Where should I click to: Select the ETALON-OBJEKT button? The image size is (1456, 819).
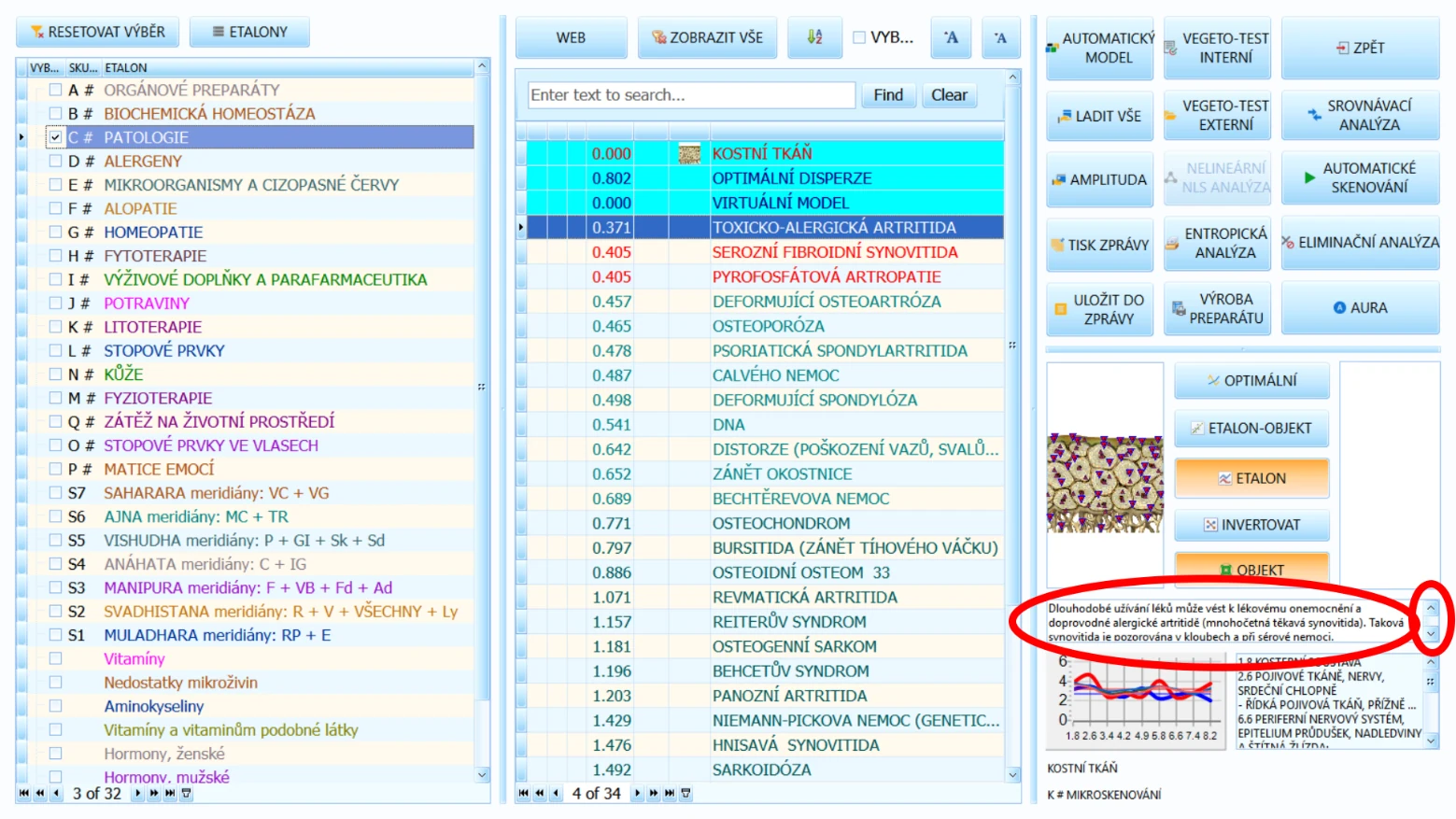coord(1251,429)
